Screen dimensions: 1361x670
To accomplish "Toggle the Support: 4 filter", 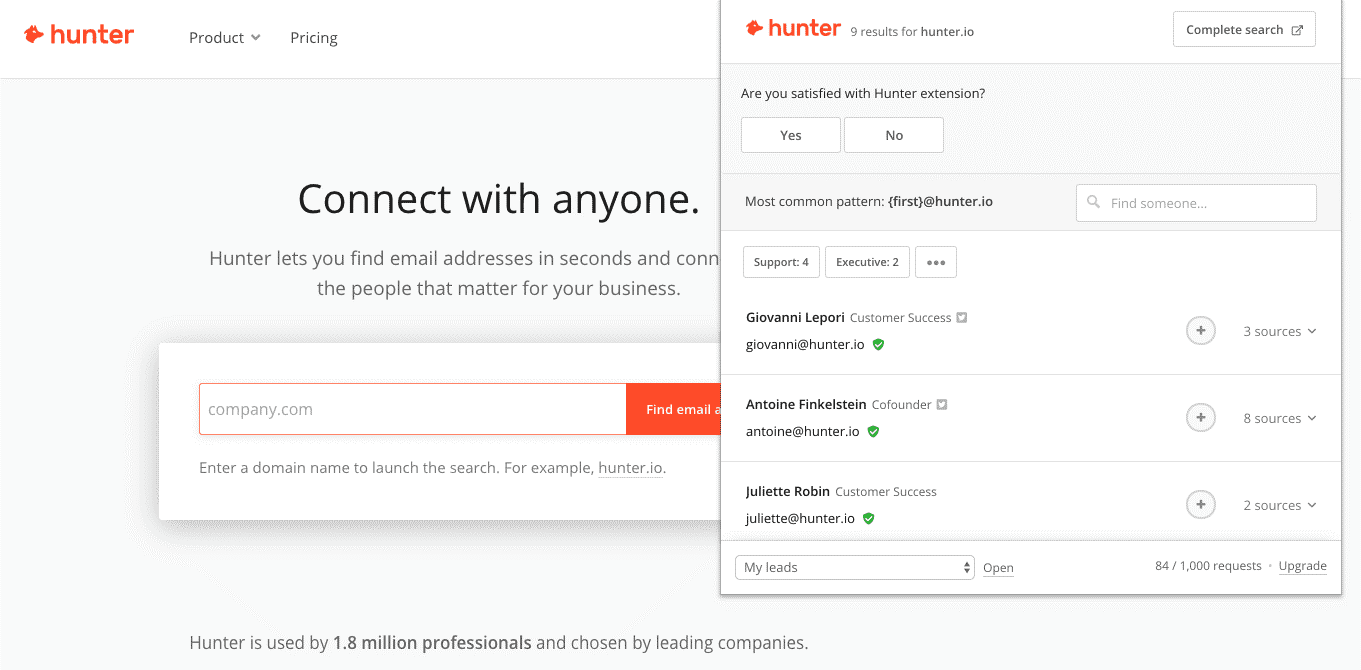I will tap(781, 262).
